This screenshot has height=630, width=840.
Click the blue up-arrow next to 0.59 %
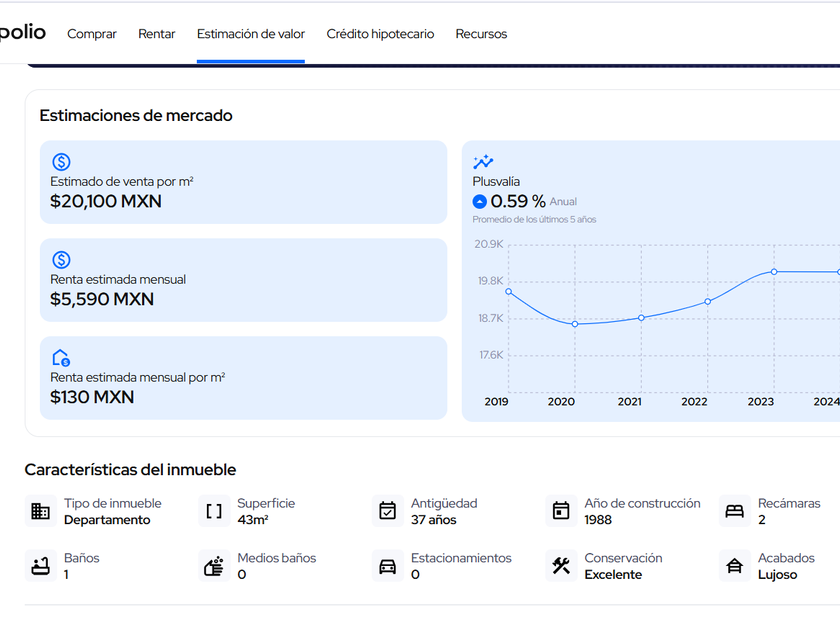(480, 201)
